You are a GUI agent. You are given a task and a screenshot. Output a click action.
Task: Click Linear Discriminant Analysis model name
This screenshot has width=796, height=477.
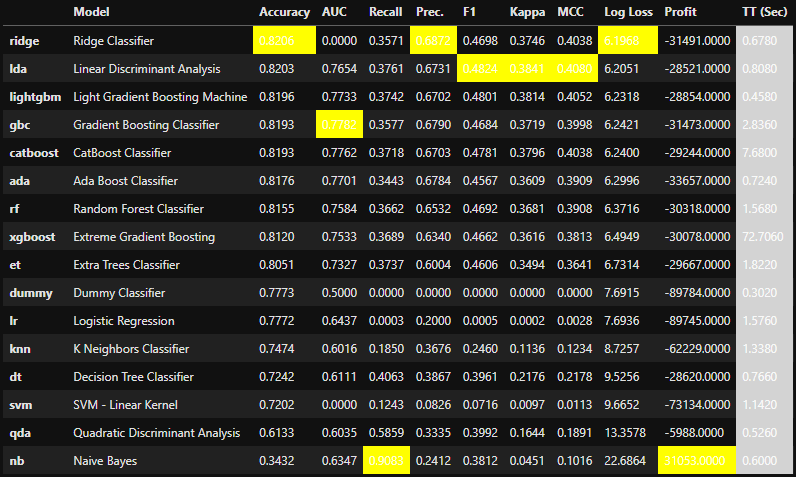click(x=147, y=69)
